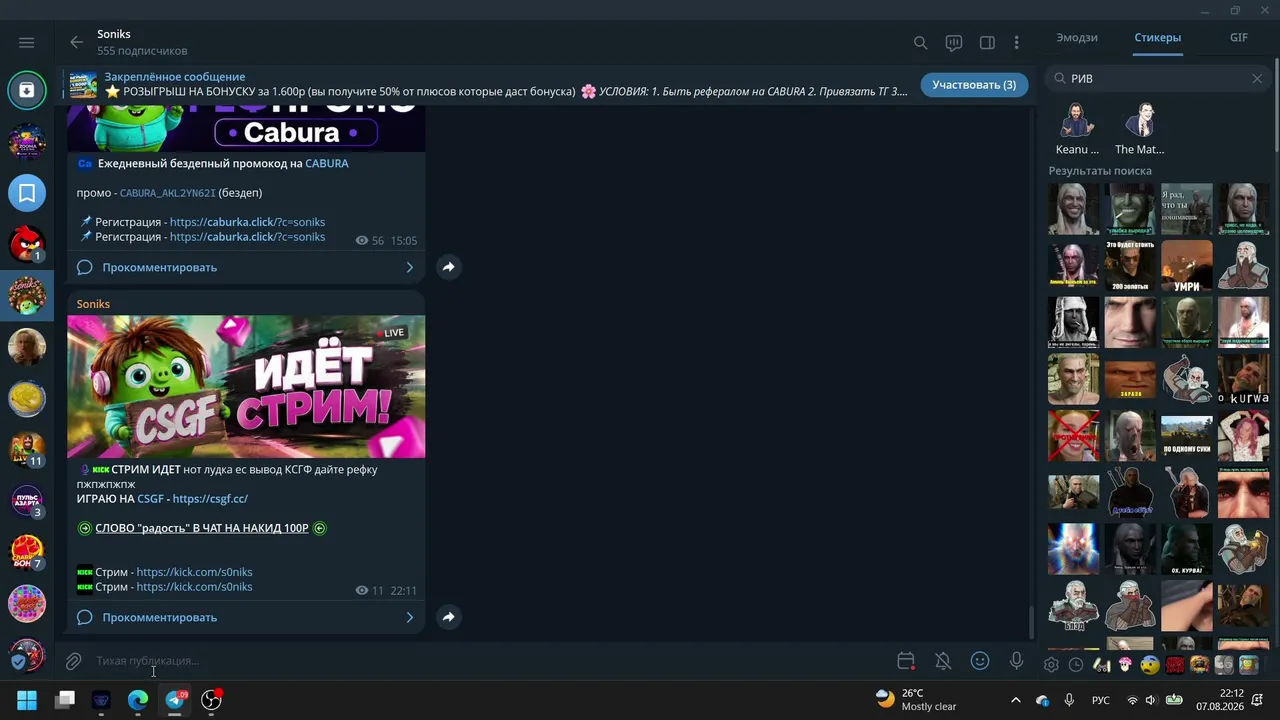1280x720 pixels.
Task: Send the УМРИ sticker
Action: pos(1187,266)
